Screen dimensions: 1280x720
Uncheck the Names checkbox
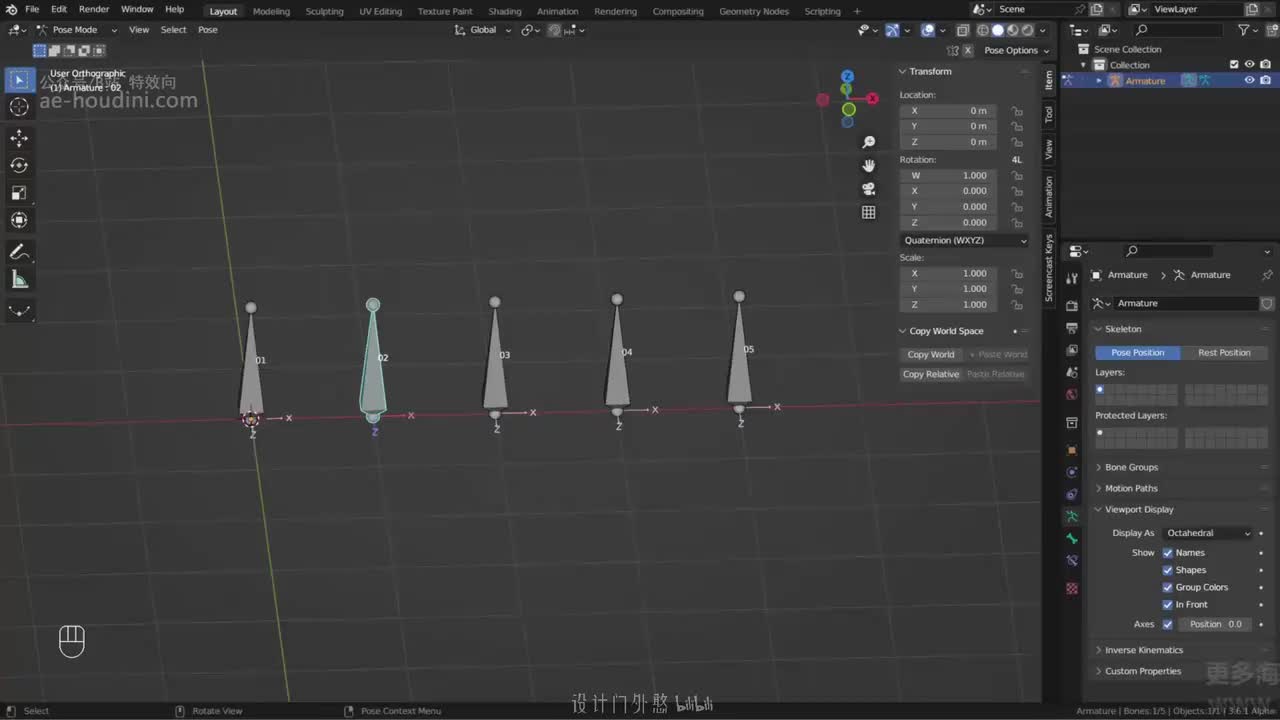point(1167,553)
